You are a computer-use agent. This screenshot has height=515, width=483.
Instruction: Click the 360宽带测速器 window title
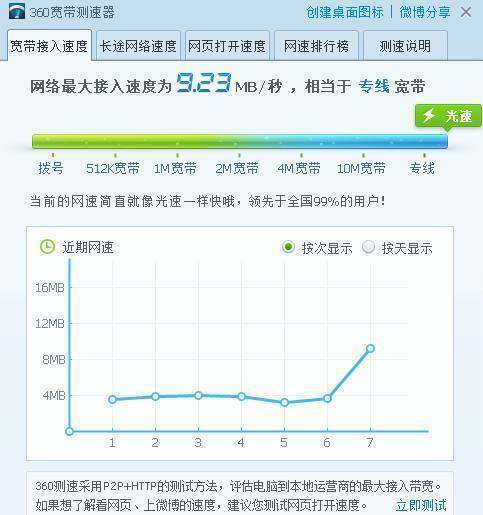click(72, 12)
